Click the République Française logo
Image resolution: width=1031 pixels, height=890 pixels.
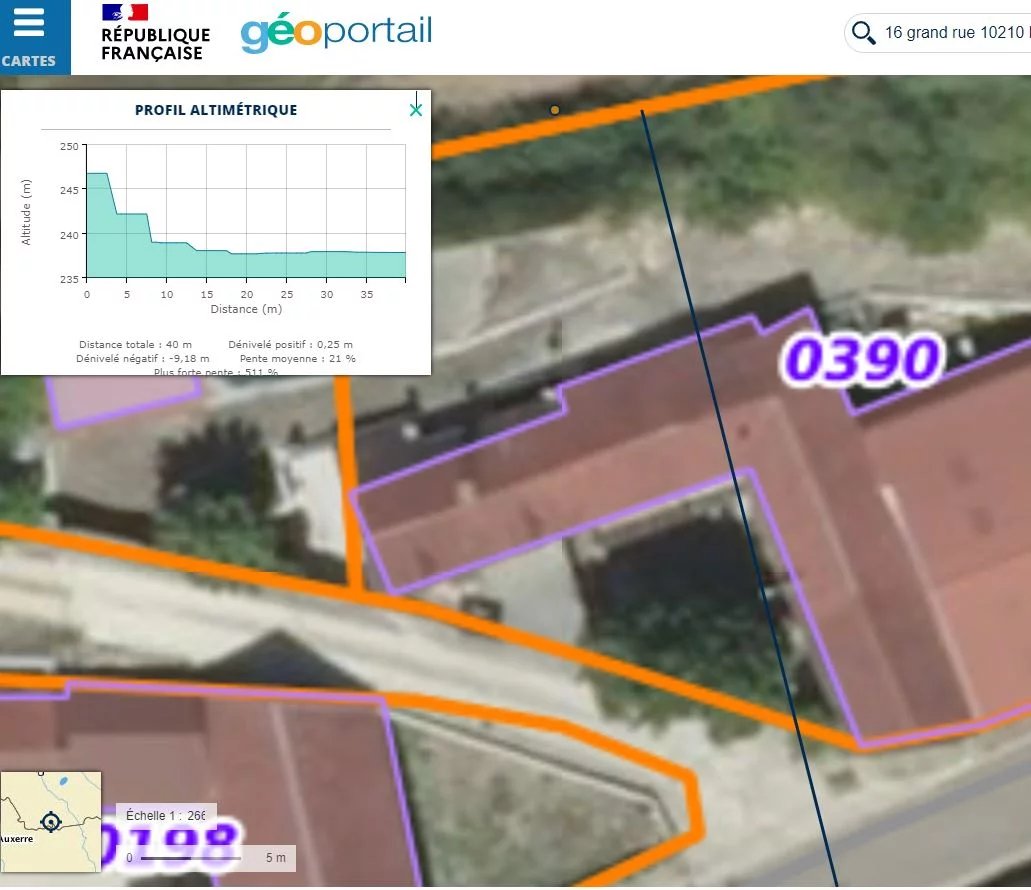tap(155, 33)
